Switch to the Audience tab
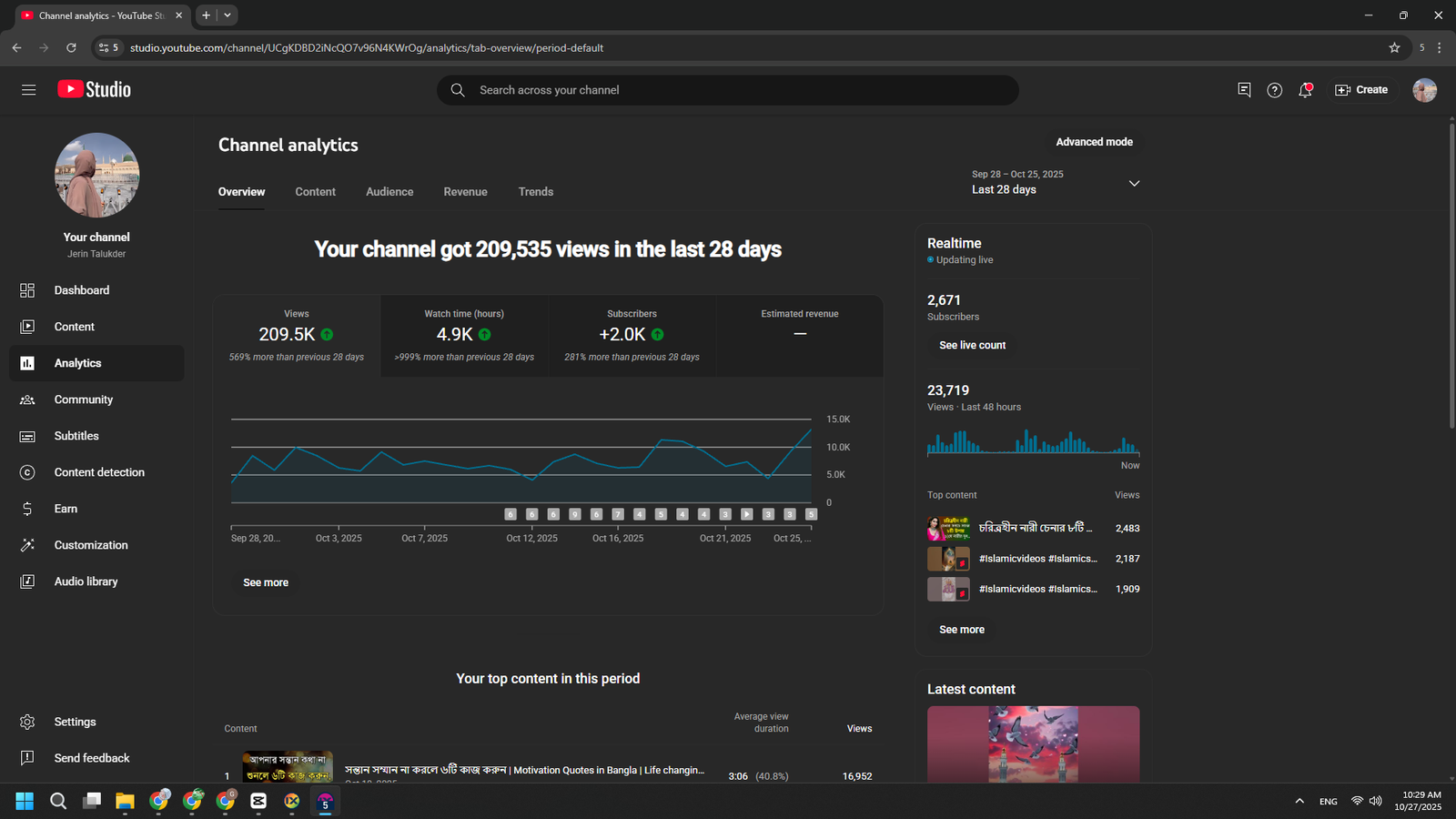1456x819 pixels. [389, 192]
